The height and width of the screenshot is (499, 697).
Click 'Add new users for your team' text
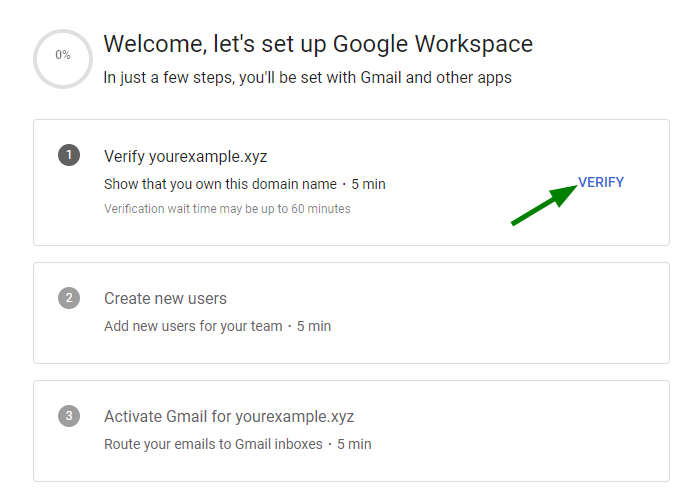[193, 326]
